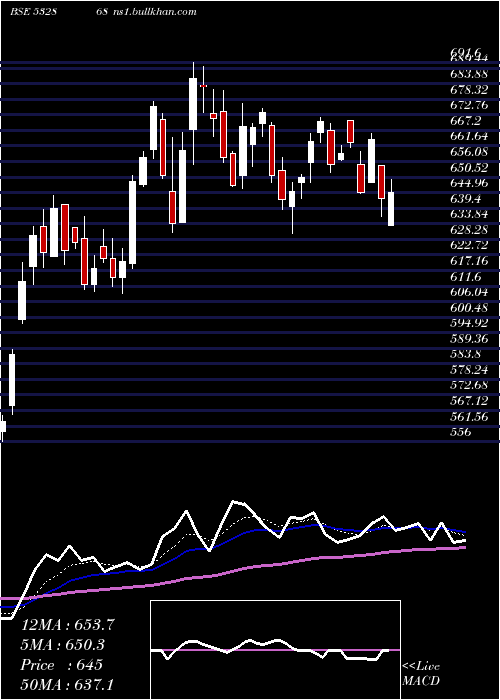Select the 594.92 price axis label
The height and width of the screenshot is (700, 500).
click(468, 323)
